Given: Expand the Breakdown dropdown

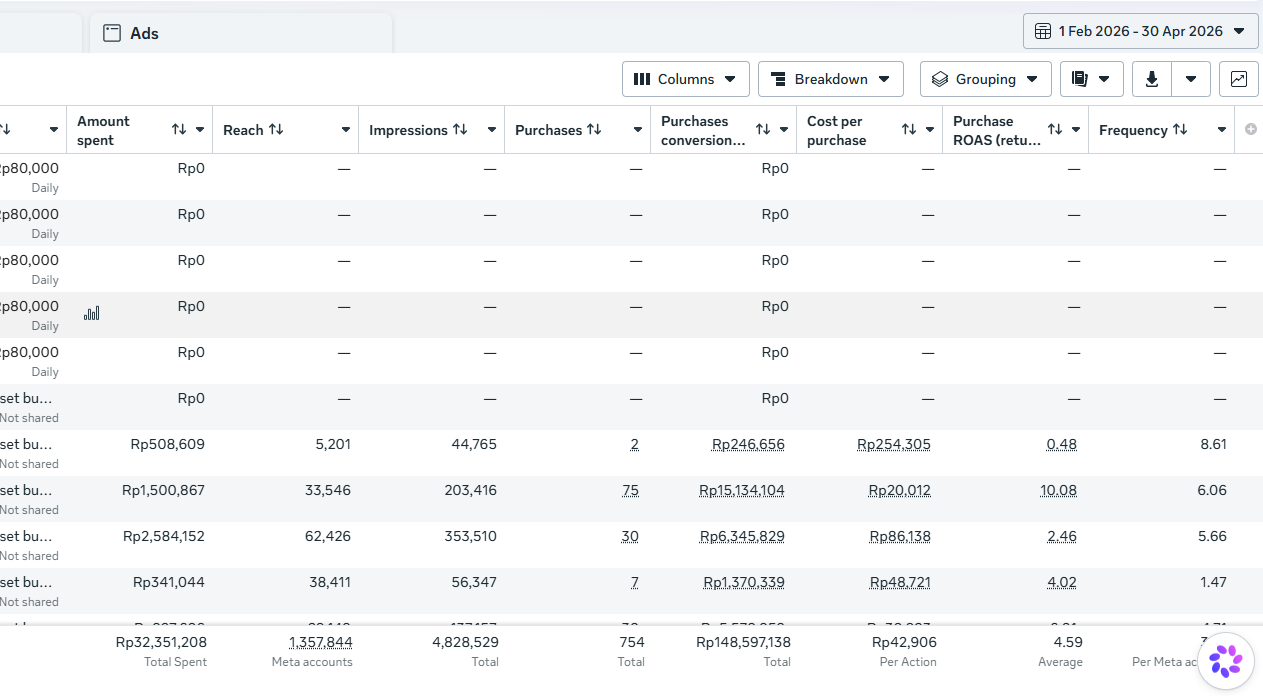Looking at the screenshot, I should [830, 79].
